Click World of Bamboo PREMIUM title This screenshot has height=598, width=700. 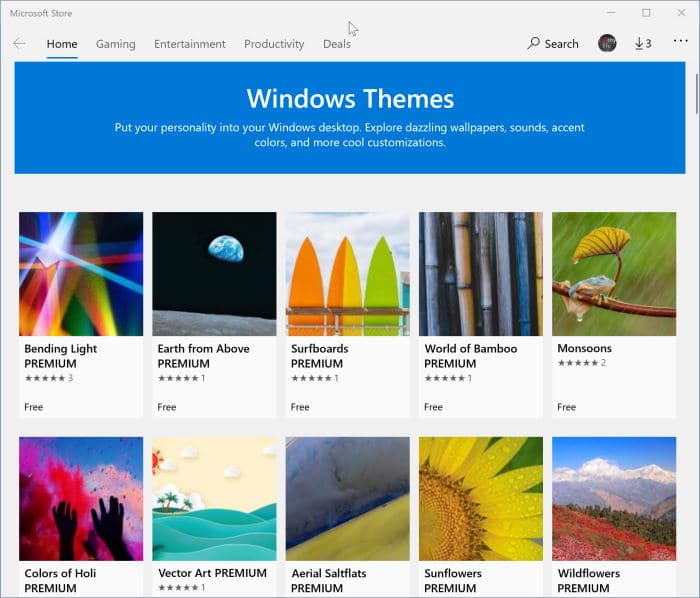(471, 356)
